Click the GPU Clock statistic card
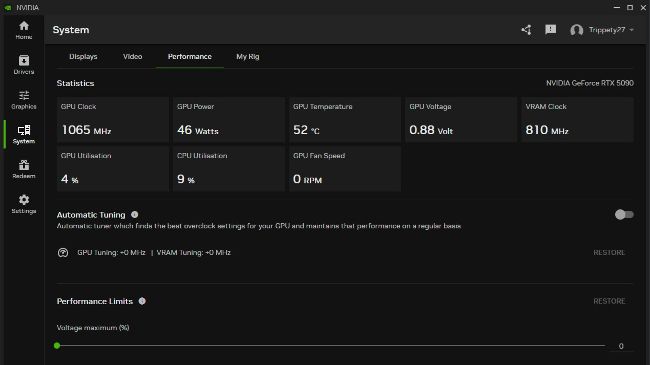This screenshot has height=365, width=650. [x=113, y=120]
